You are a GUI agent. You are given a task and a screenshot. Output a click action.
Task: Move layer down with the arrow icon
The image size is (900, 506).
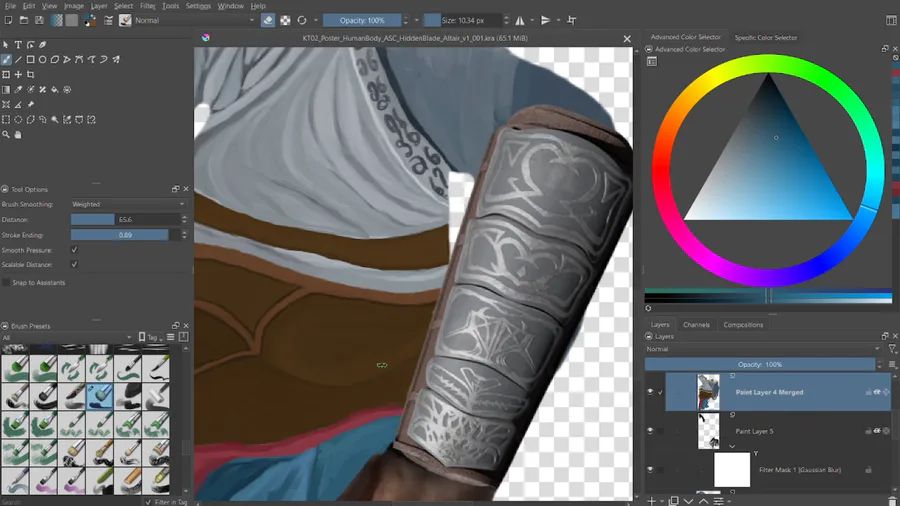689,501
